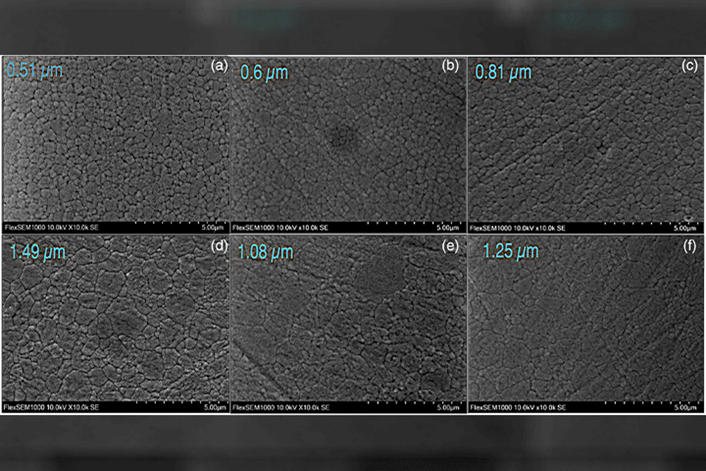Click the (a) panel label
706x471 pixels.
(x=220, y=66)
